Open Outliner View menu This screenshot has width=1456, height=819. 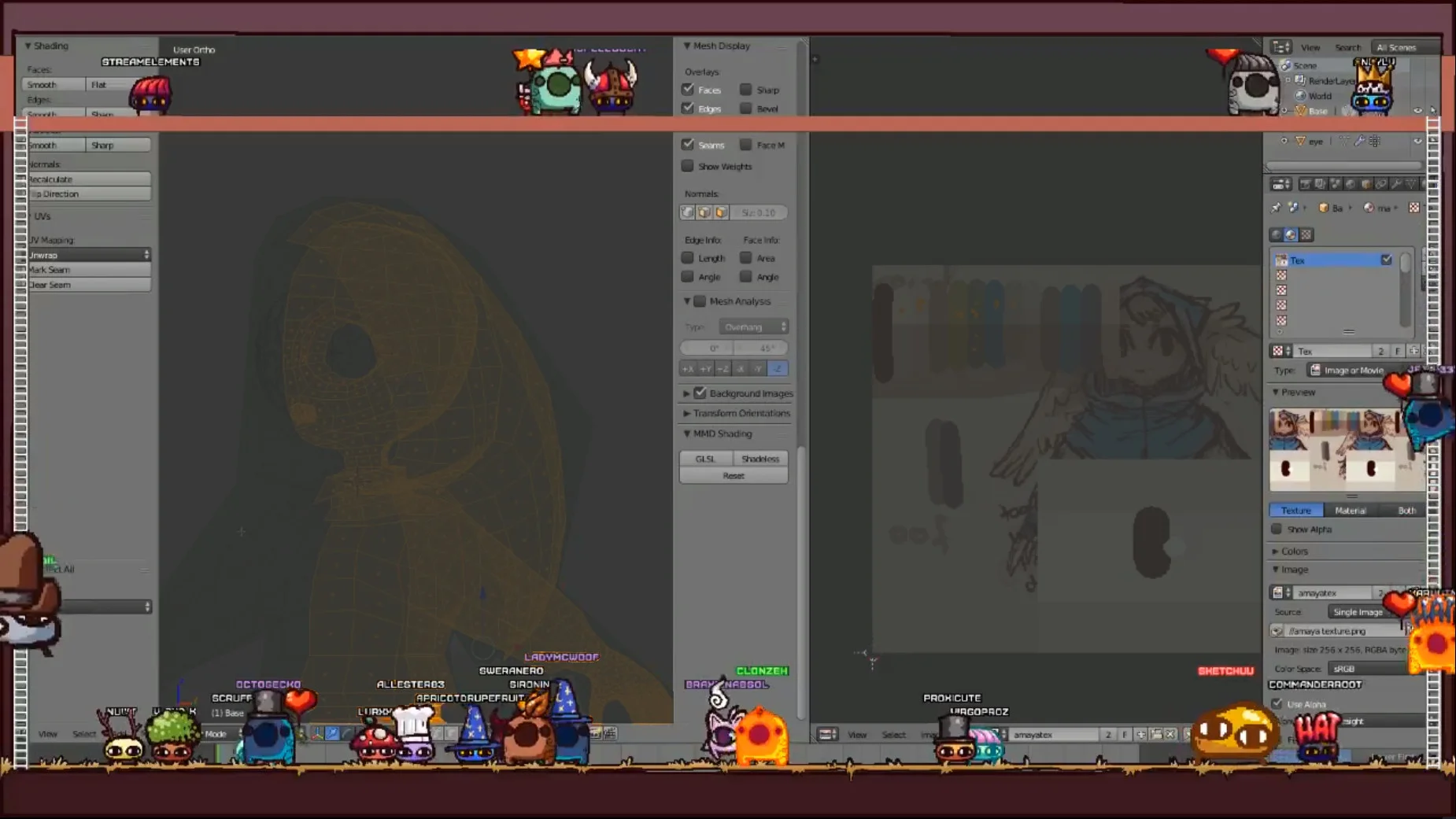point(1310,47)
